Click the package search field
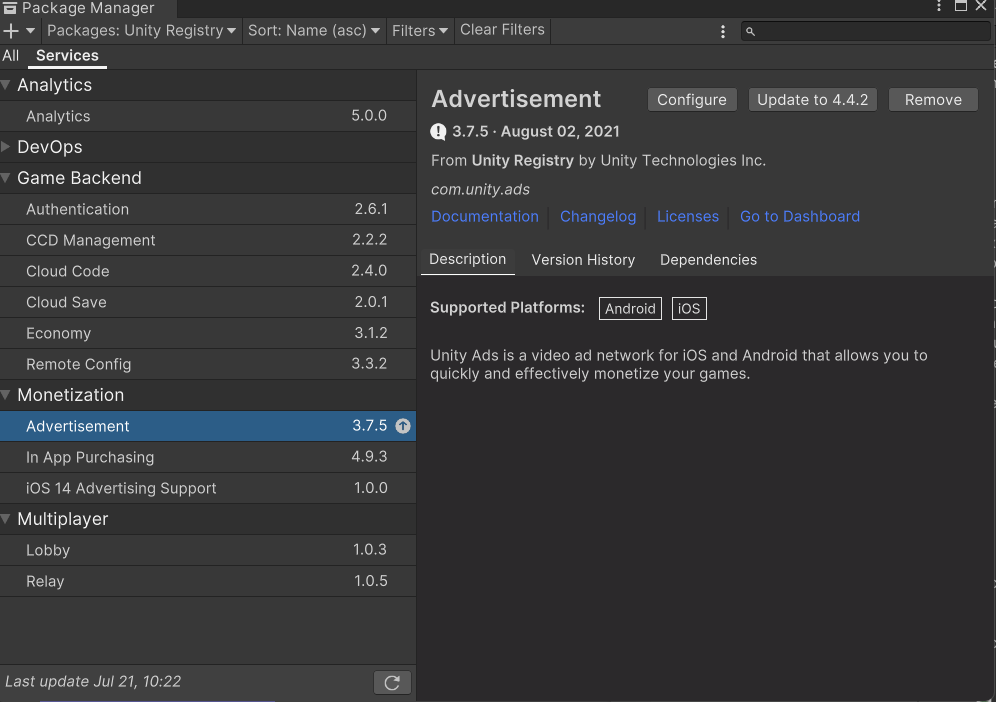Screen dimensions: 996x702 click(x=866, y=31)
